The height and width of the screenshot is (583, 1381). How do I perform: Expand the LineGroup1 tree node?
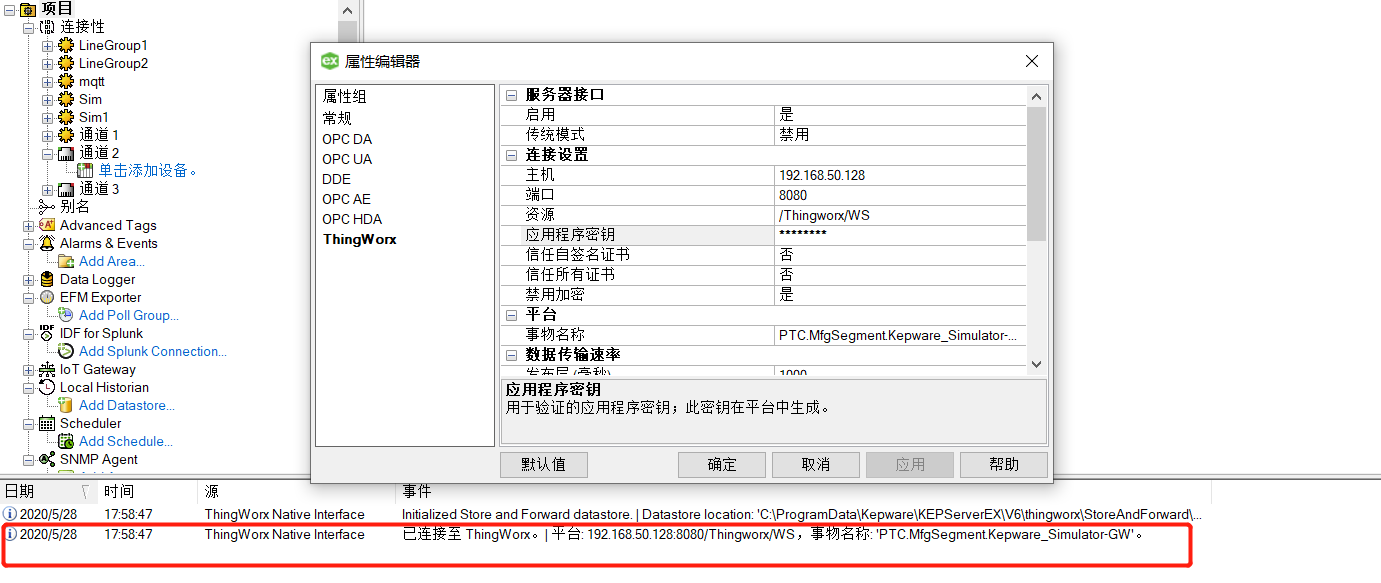coord(47,46)
